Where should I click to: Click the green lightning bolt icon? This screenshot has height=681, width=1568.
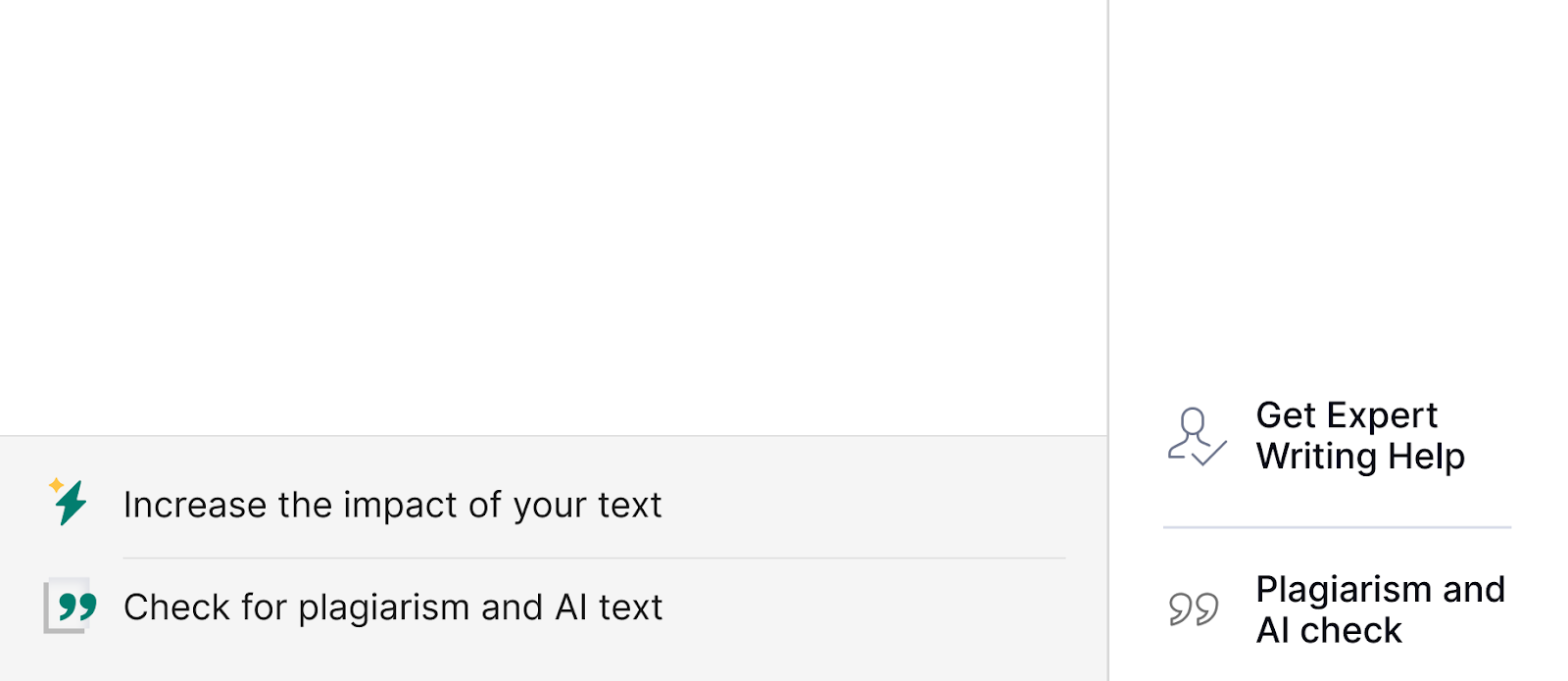click(x=71, y=504)
